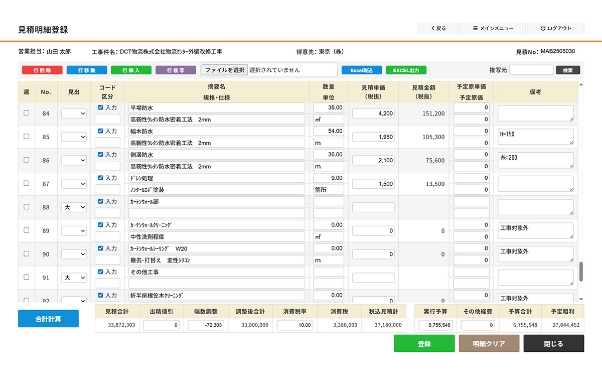Click the scroll-down arrow of the table
The image size is (602, 376).
click(x=581, y=299)
